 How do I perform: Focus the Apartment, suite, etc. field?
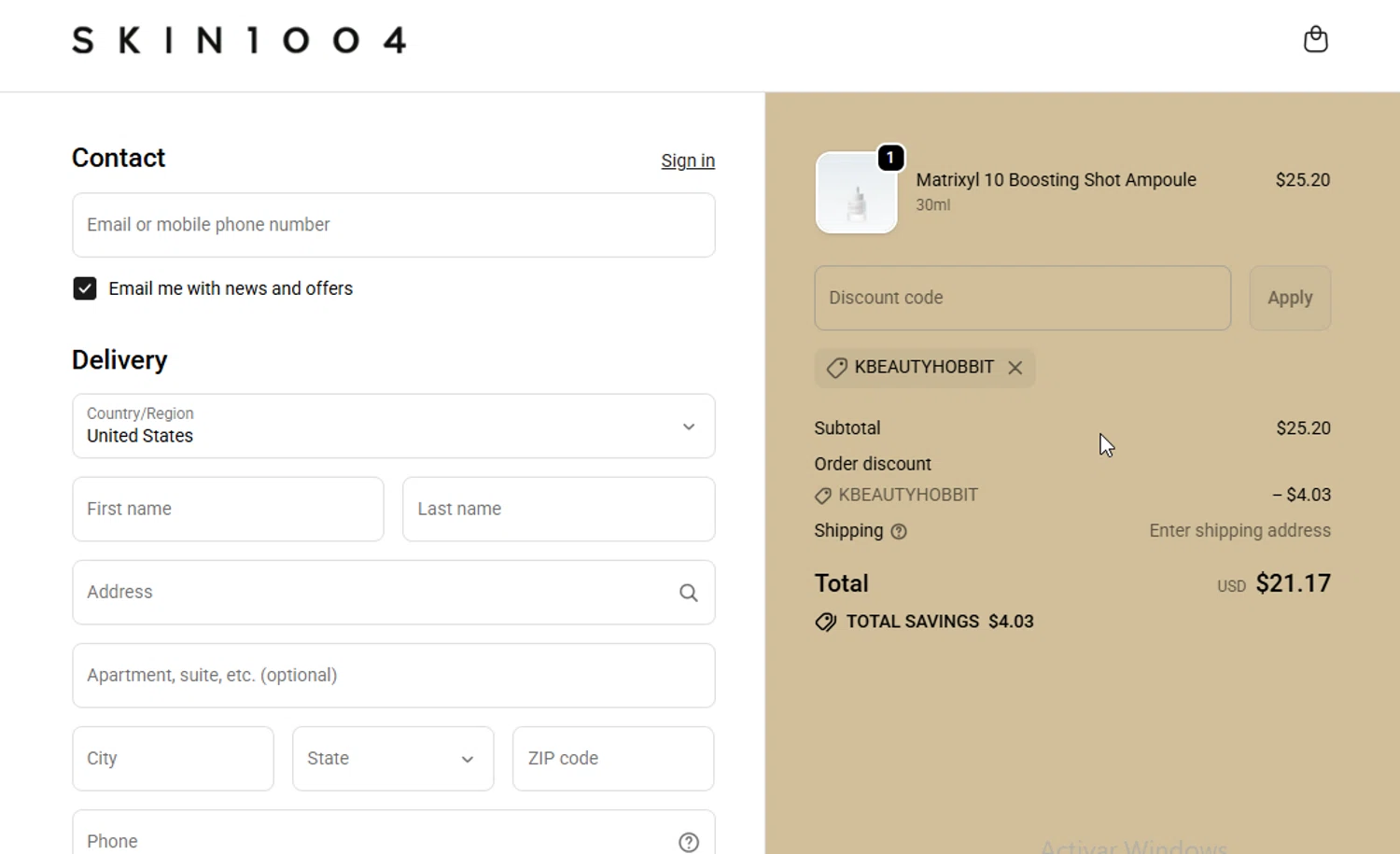(x=394, y=676)
